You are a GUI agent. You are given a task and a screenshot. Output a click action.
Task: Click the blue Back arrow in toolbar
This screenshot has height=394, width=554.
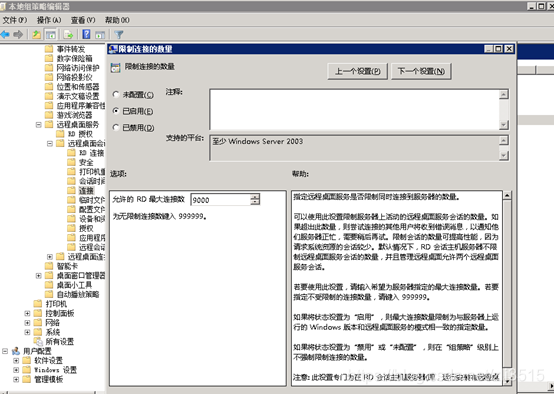(5, 34)
